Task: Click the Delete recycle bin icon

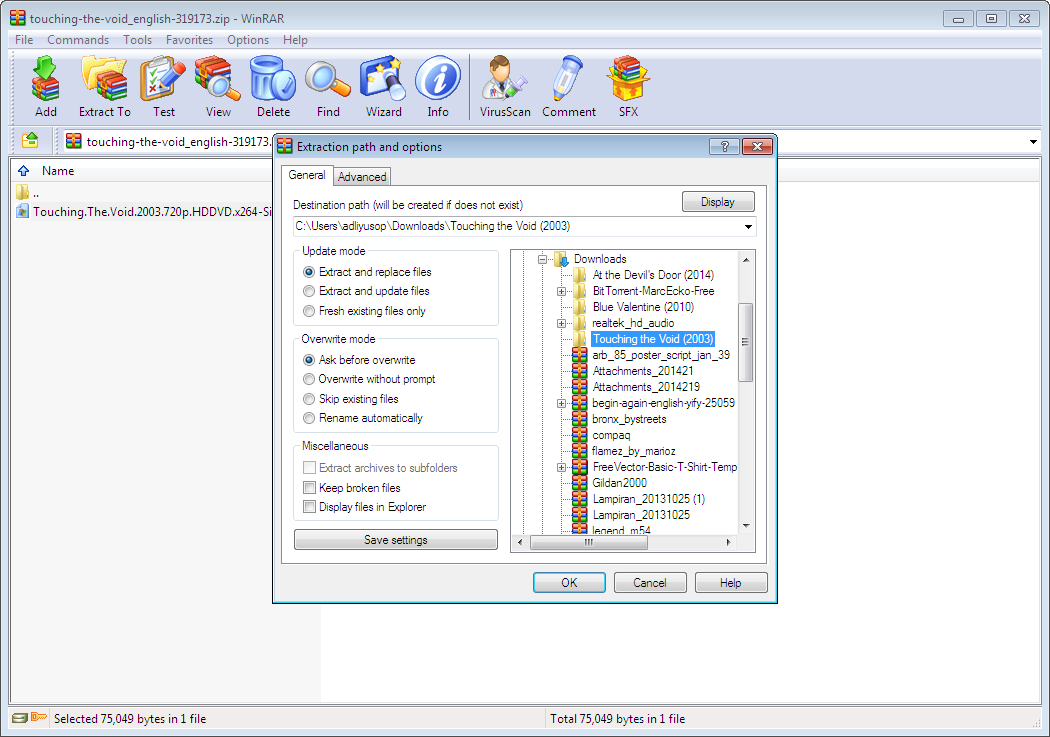Action: tap(273, 87)
